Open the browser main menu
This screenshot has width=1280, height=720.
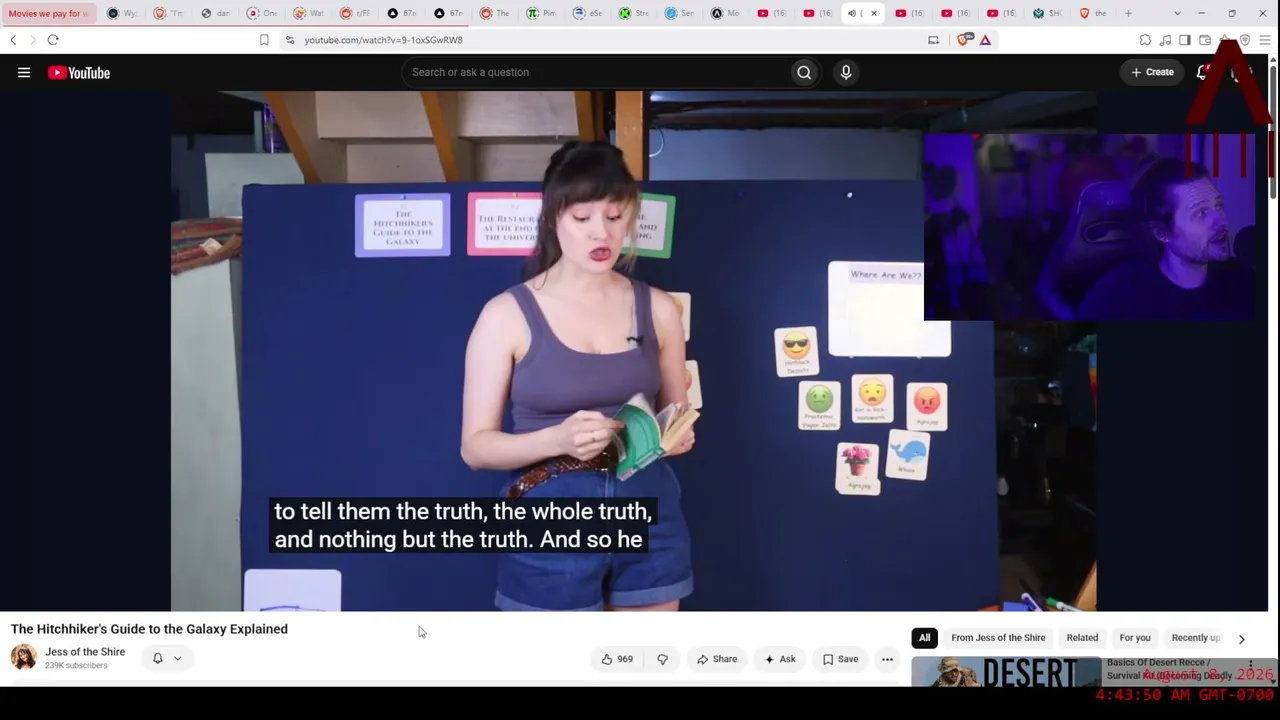(1265, 40)
